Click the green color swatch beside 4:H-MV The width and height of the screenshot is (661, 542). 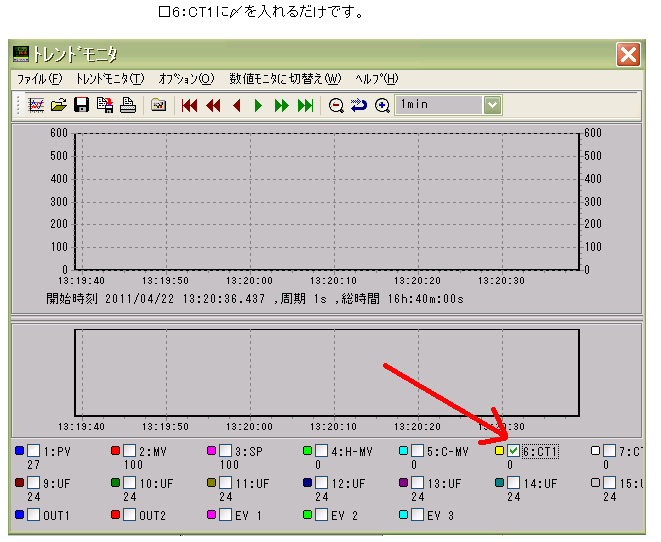[307, 451]
